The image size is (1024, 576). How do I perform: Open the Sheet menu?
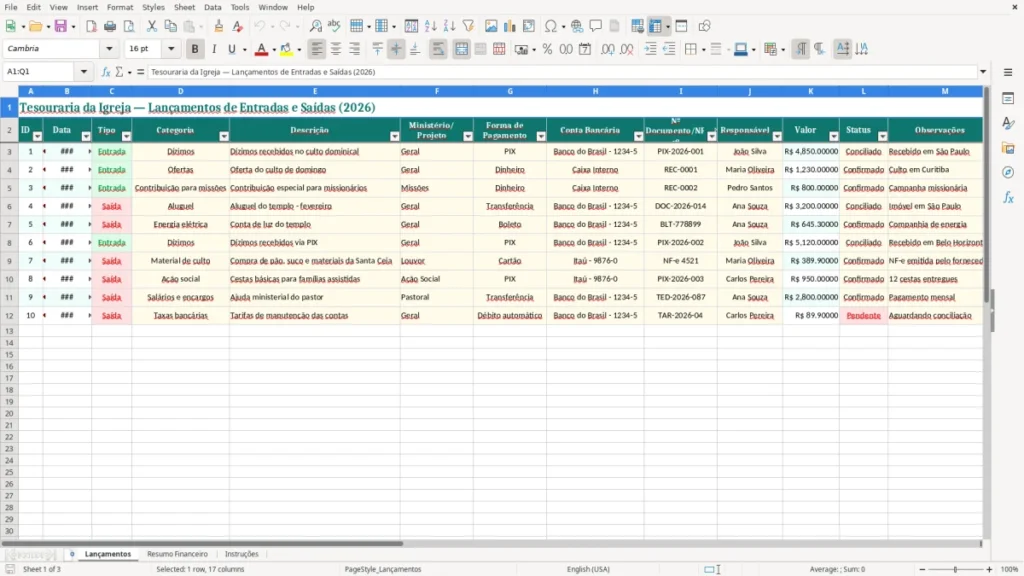pos(184,7)
